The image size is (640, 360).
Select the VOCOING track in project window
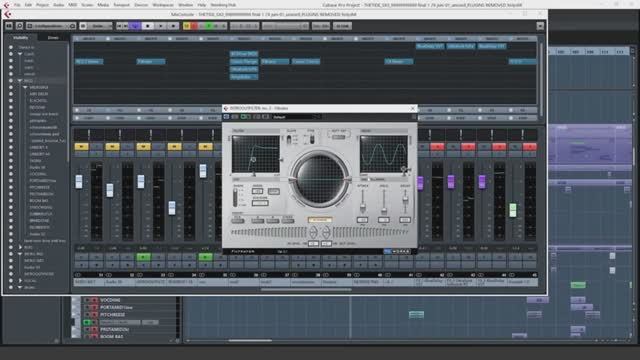(x=110, y=300)
